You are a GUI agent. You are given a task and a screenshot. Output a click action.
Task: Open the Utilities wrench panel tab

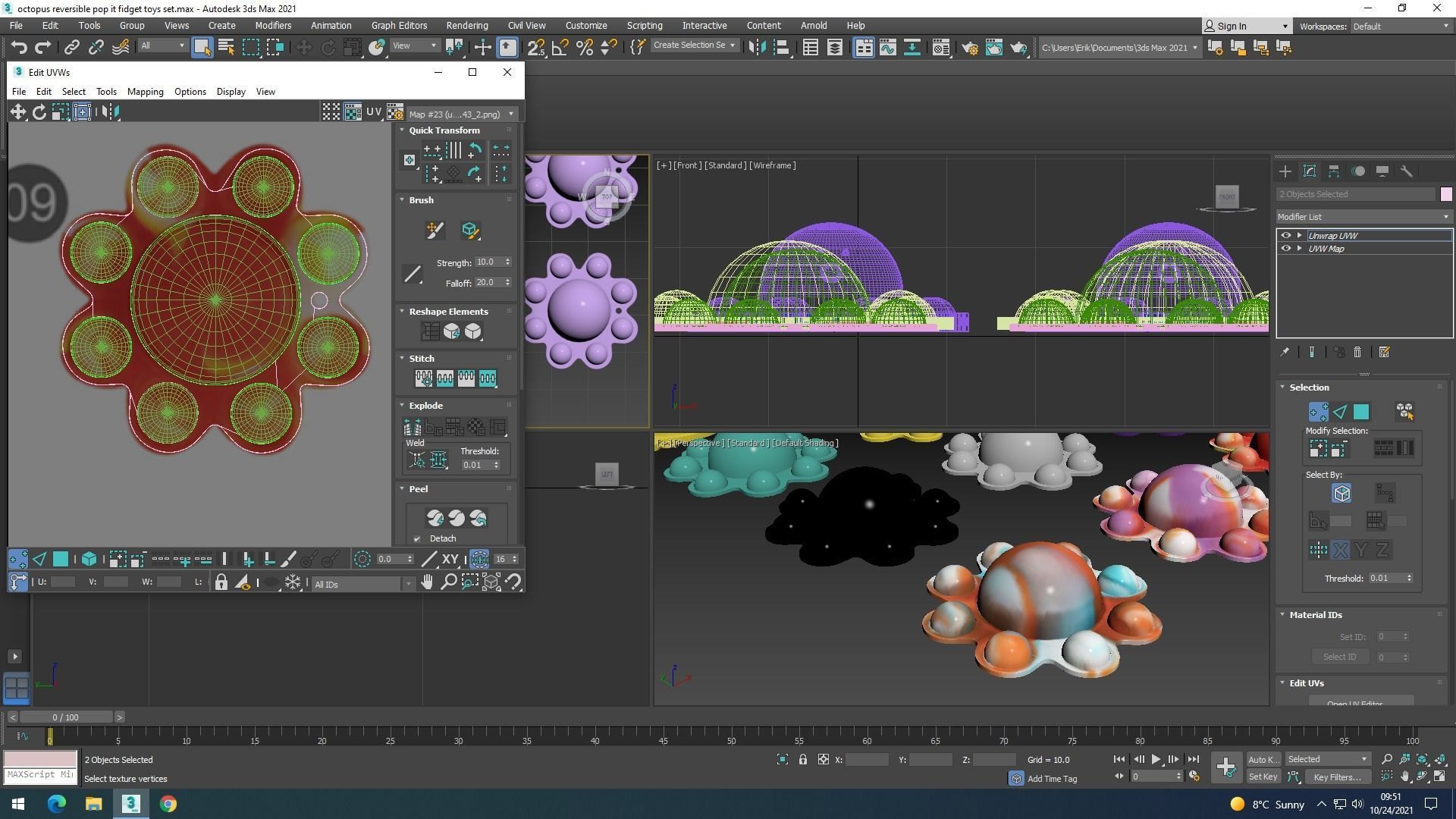click(x=1407, y=171)
